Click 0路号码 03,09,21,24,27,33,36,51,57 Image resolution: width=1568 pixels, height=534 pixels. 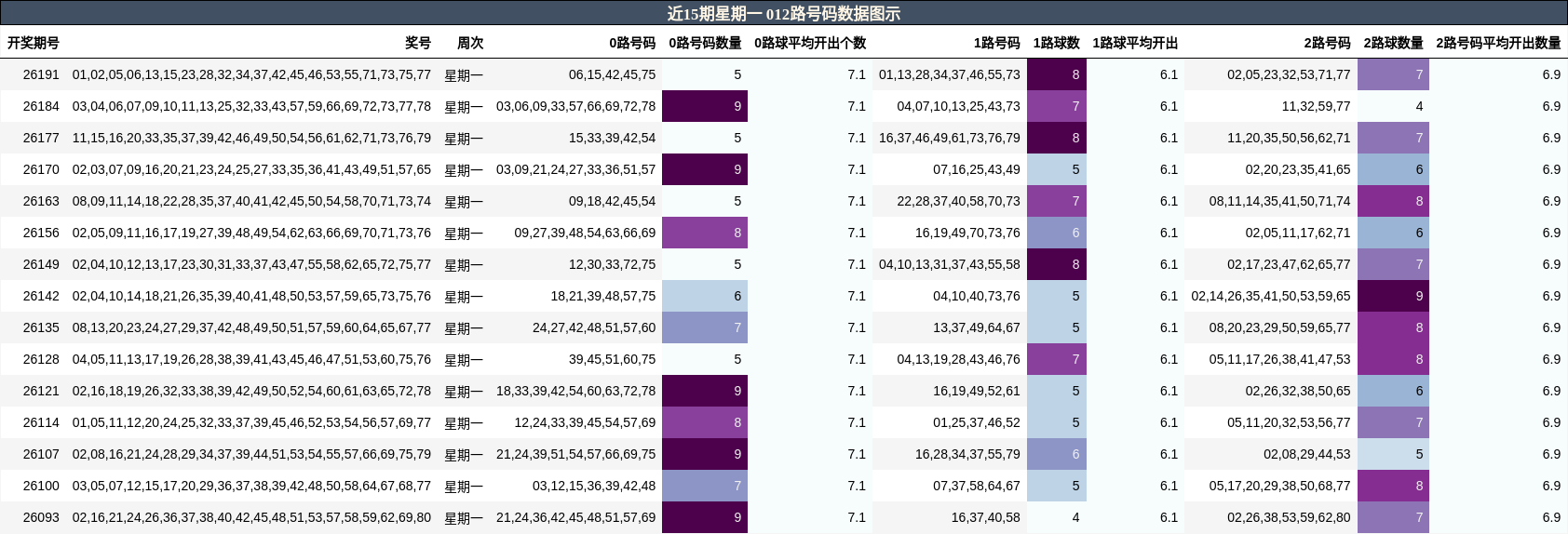pos(576,169)
